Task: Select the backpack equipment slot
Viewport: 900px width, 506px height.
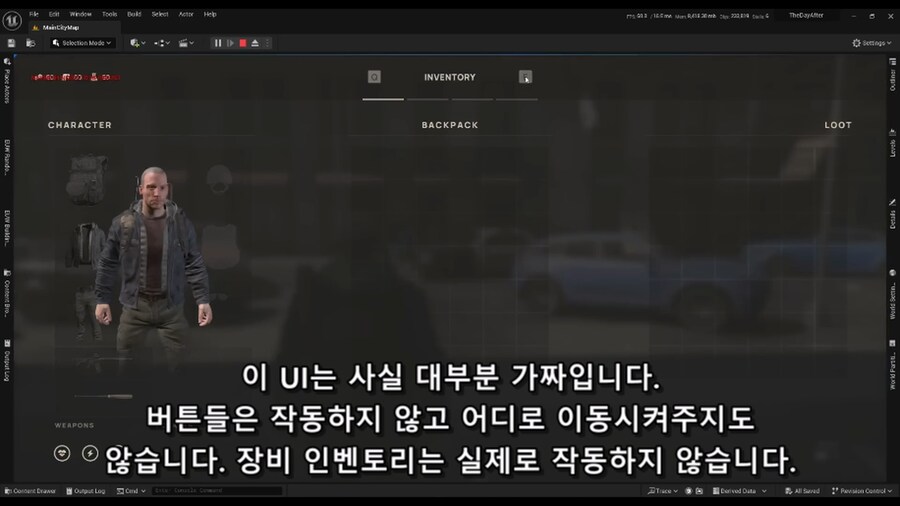Action: pyautogui.click(x=87, y=180)
